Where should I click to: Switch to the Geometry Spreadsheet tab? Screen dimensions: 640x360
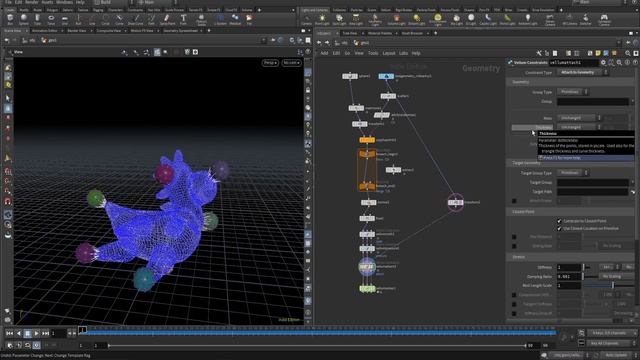(180, 31)
